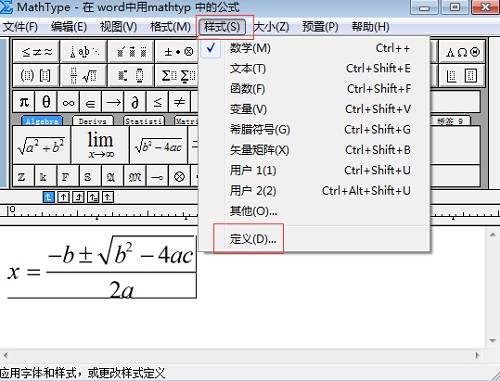Image resolution: width=500 pixels, height=381 pixels.
Task: Choose the 变量(V) style
Action: pos(314,109)
